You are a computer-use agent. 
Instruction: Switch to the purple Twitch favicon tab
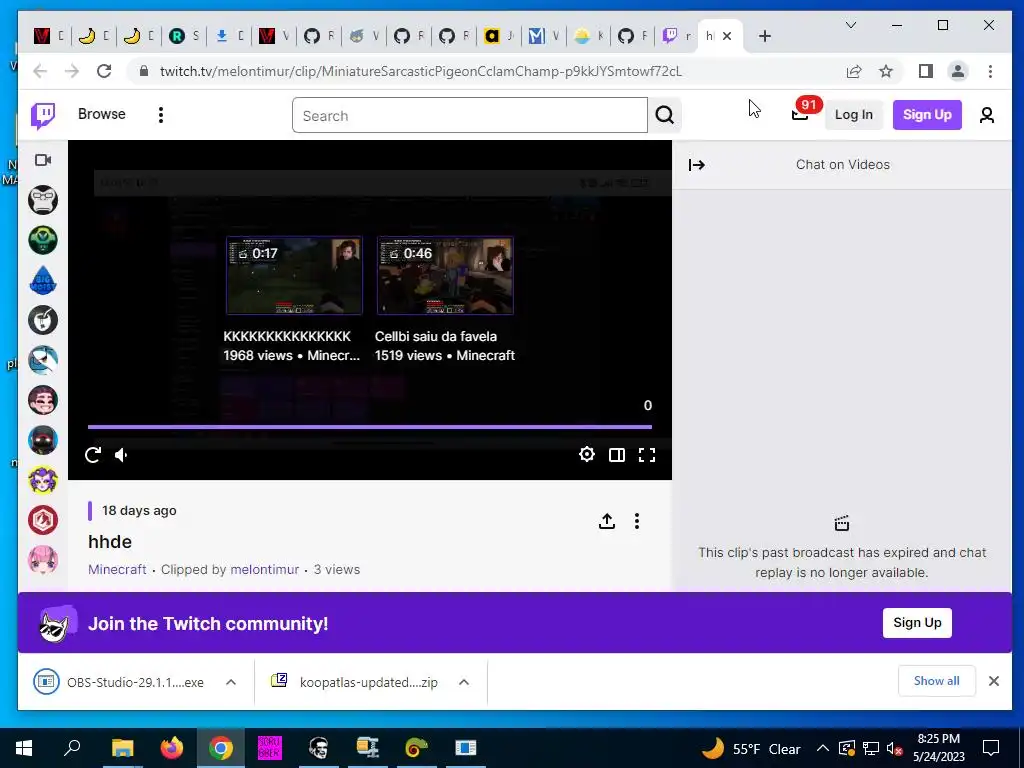(670, 35)
